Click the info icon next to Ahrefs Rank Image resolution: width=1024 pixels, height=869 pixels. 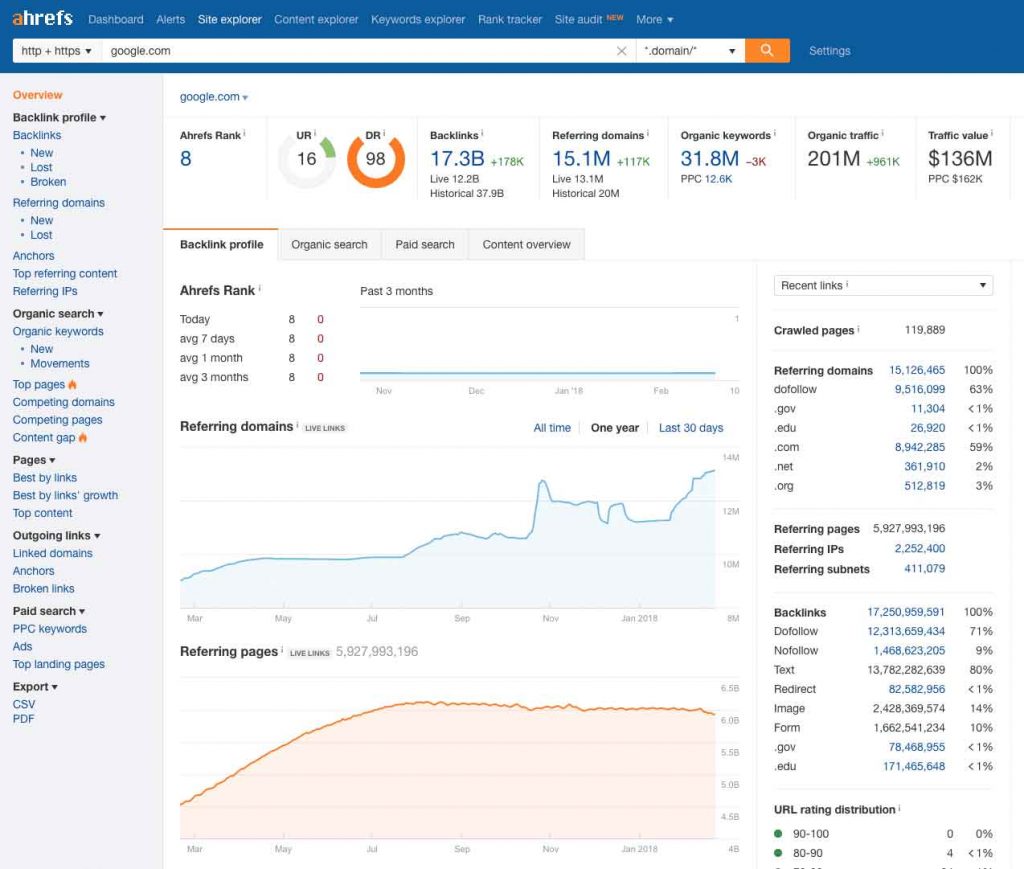[244, 134]
